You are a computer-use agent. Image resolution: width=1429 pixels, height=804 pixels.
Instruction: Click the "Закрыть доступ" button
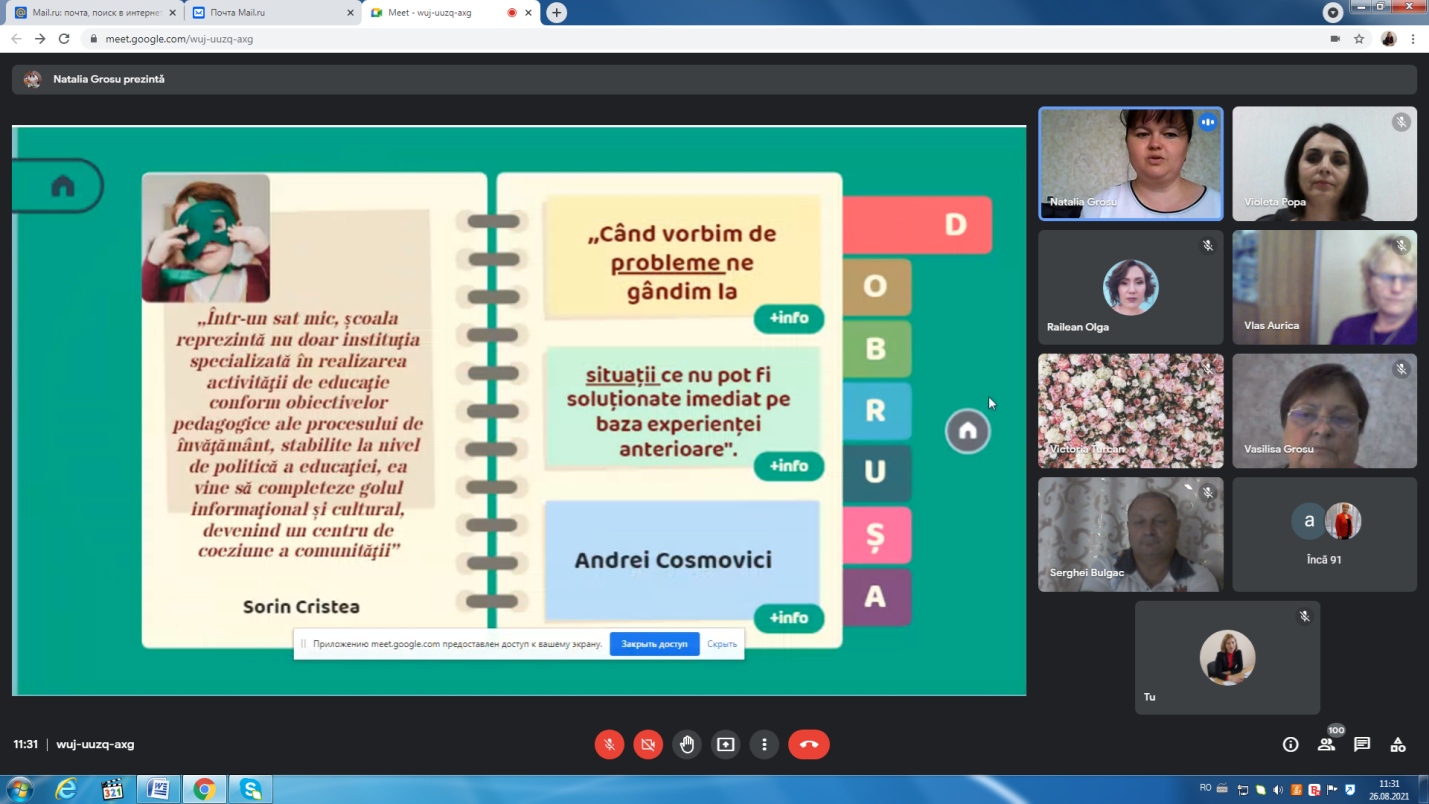[x=654, y=644]
